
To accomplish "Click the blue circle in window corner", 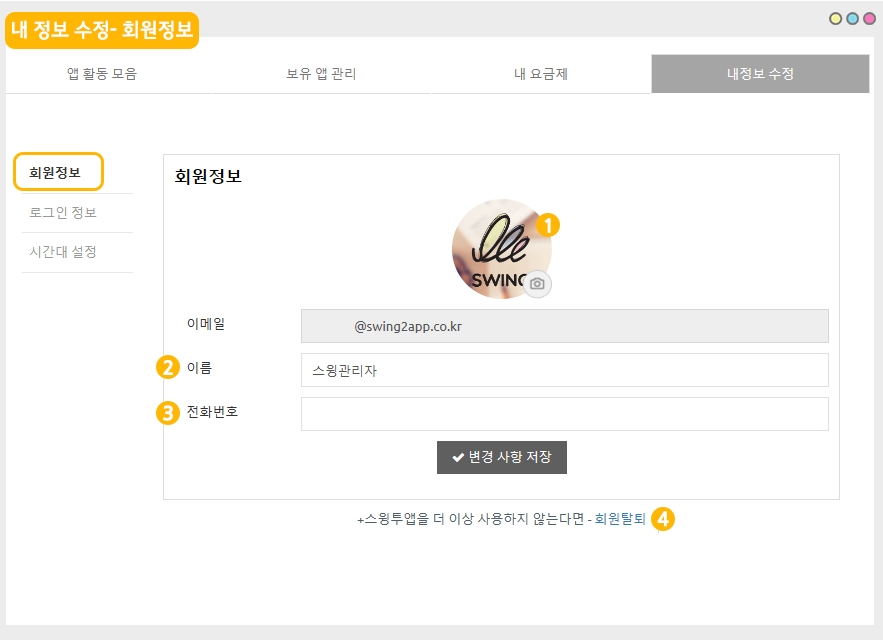I will point(852,18).
